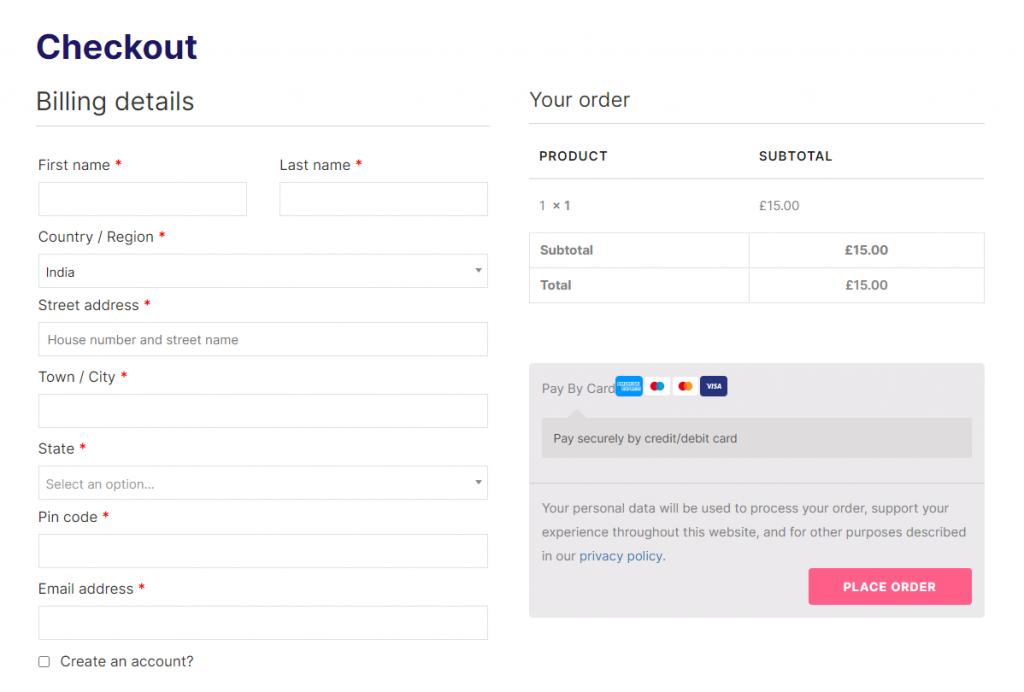Tick the Create an account checkbox

44,661
